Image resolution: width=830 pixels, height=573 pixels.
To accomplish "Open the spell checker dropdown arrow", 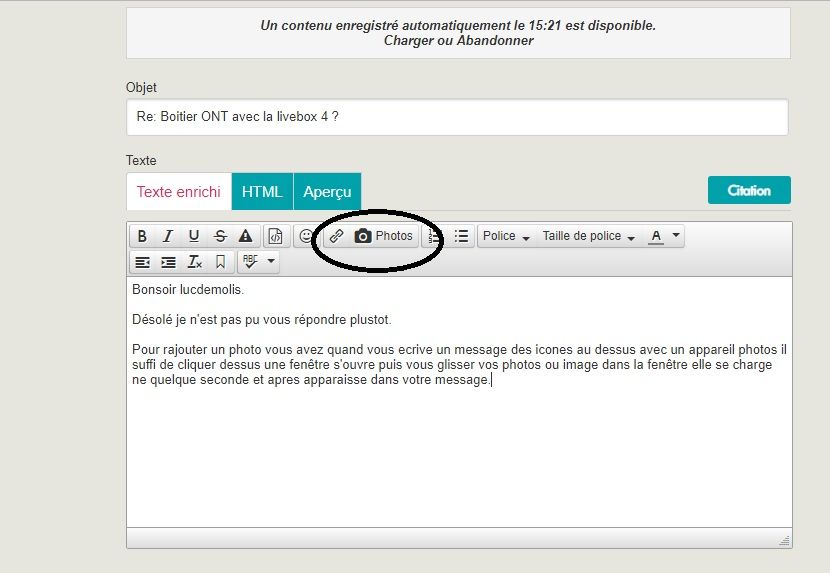I will pyautogui.click(x=271, y=262).
